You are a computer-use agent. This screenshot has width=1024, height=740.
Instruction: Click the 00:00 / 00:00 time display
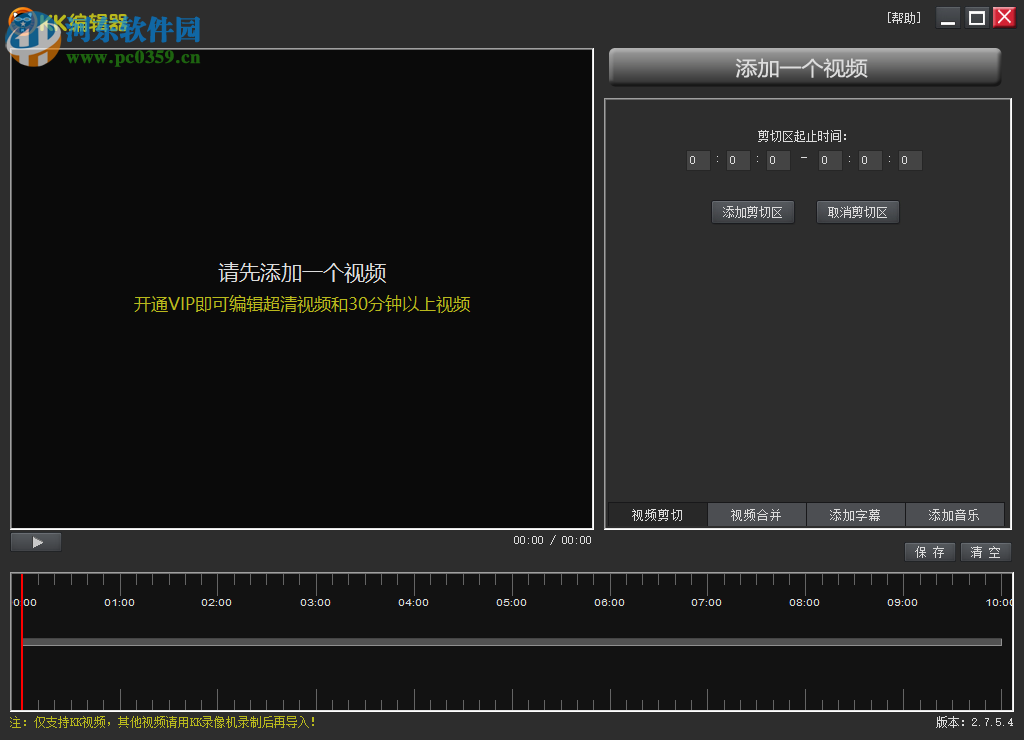pyautogui.click(x=552, y=540)
